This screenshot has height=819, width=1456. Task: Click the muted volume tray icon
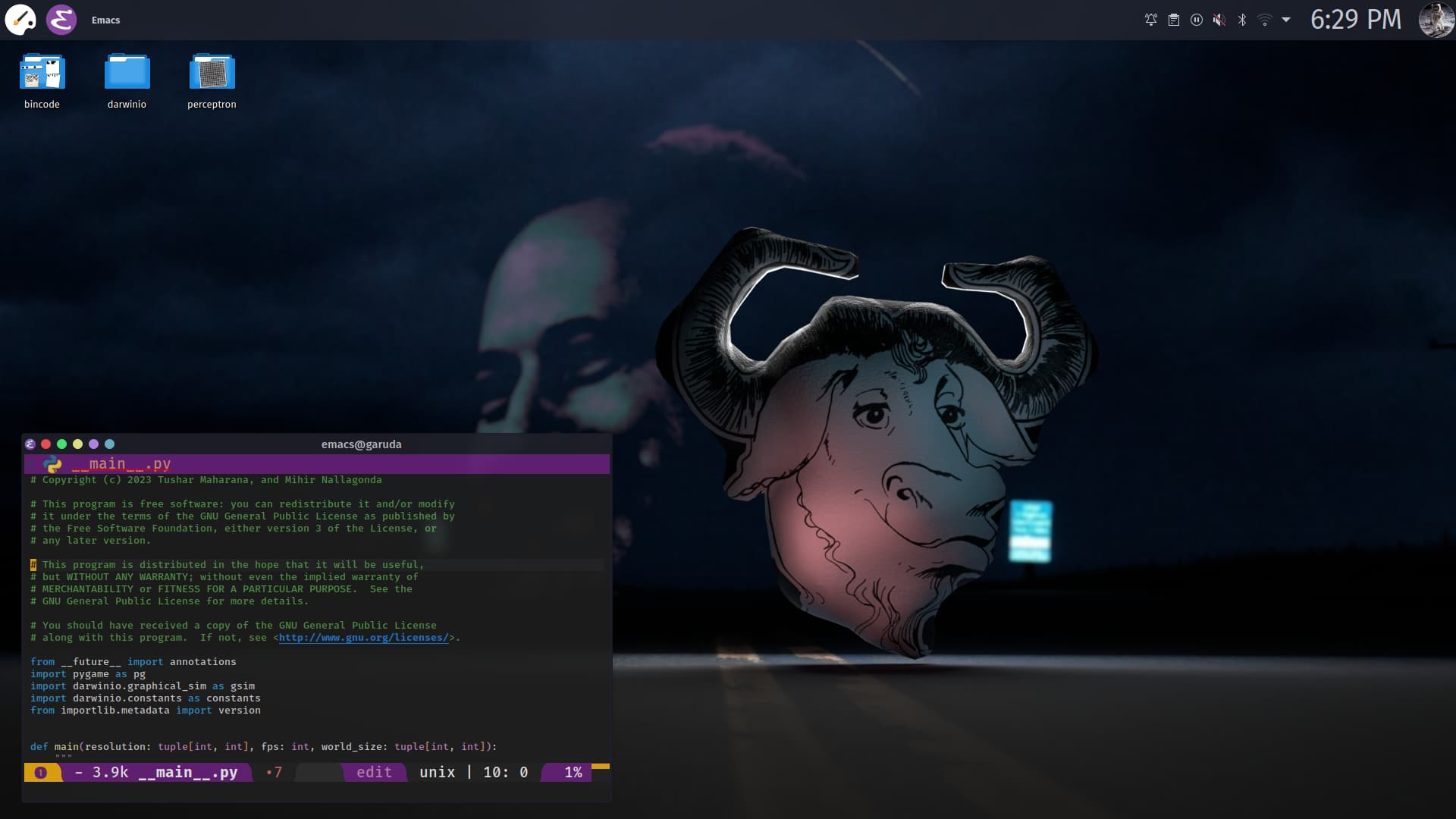(1219, 20)
